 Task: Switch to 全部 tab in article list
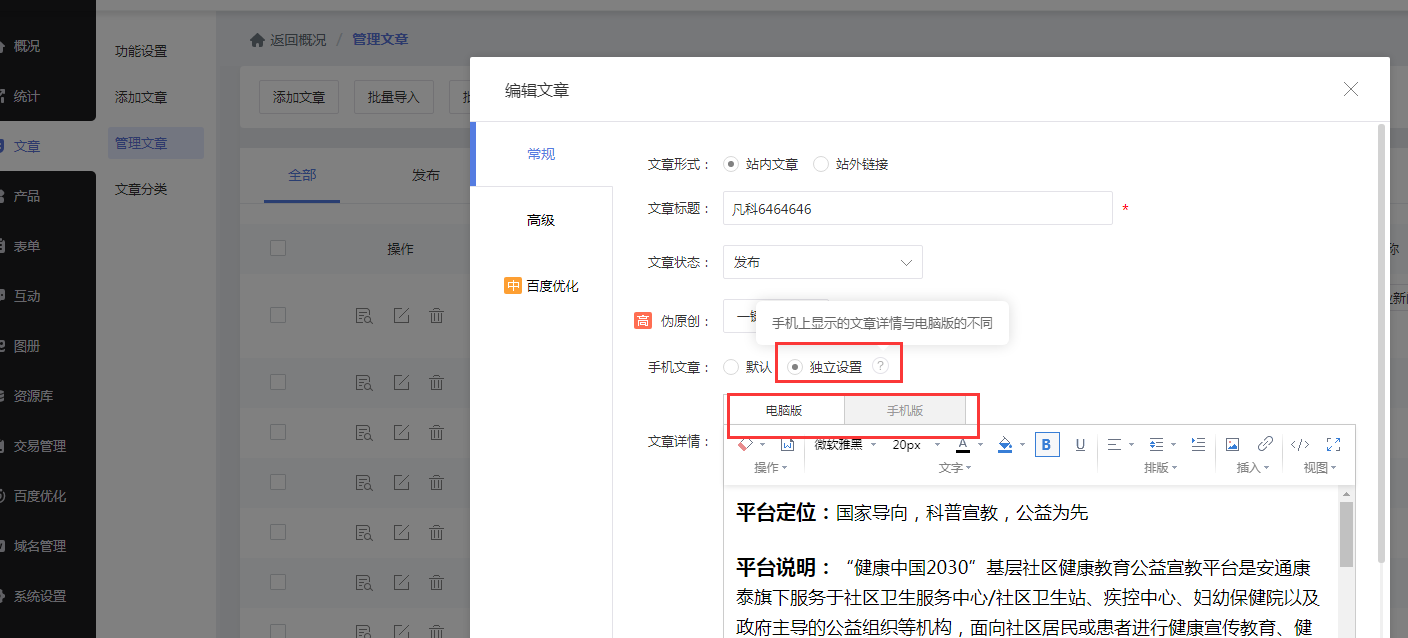tap(302, 175)
